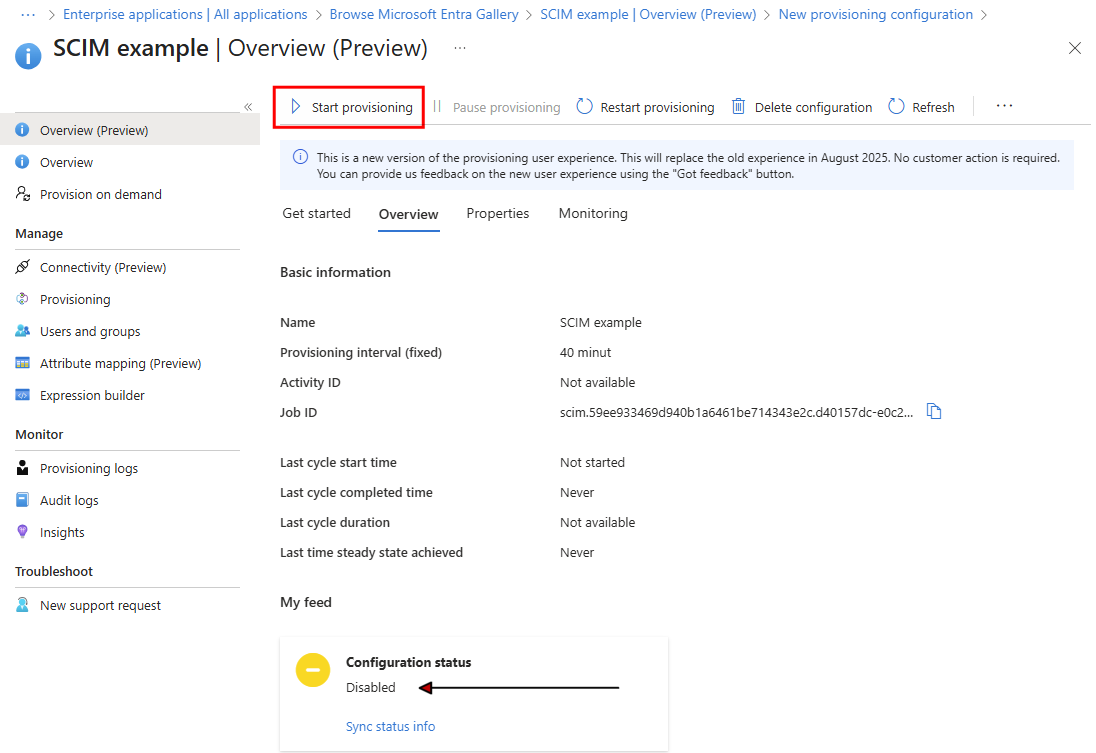The image size is (1096, 753).
Task: Go to SCIM example Overview breadcrumb
Action: (x=648, y=14)
